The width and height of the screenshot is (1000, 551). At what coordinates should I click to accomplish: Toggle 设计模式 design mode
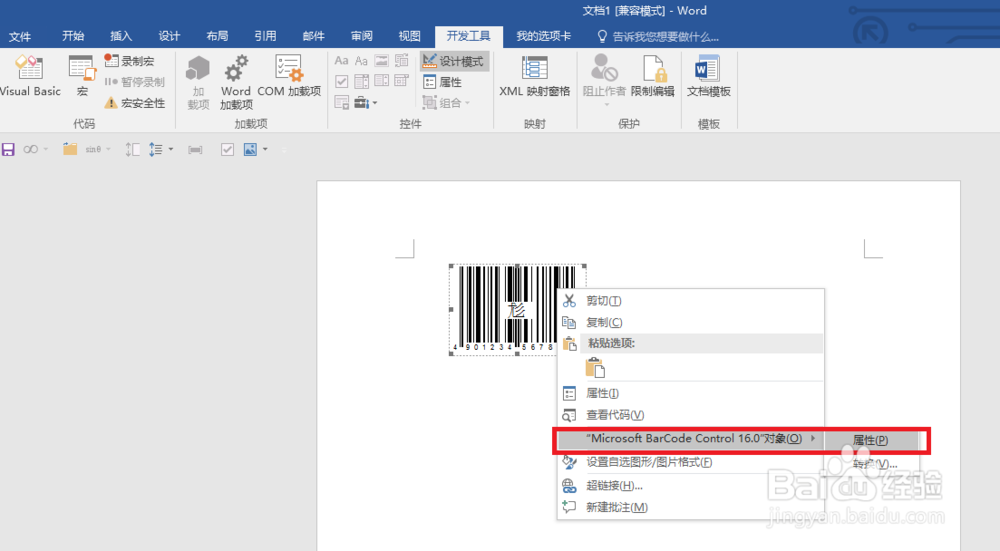(x=454, y=61)
